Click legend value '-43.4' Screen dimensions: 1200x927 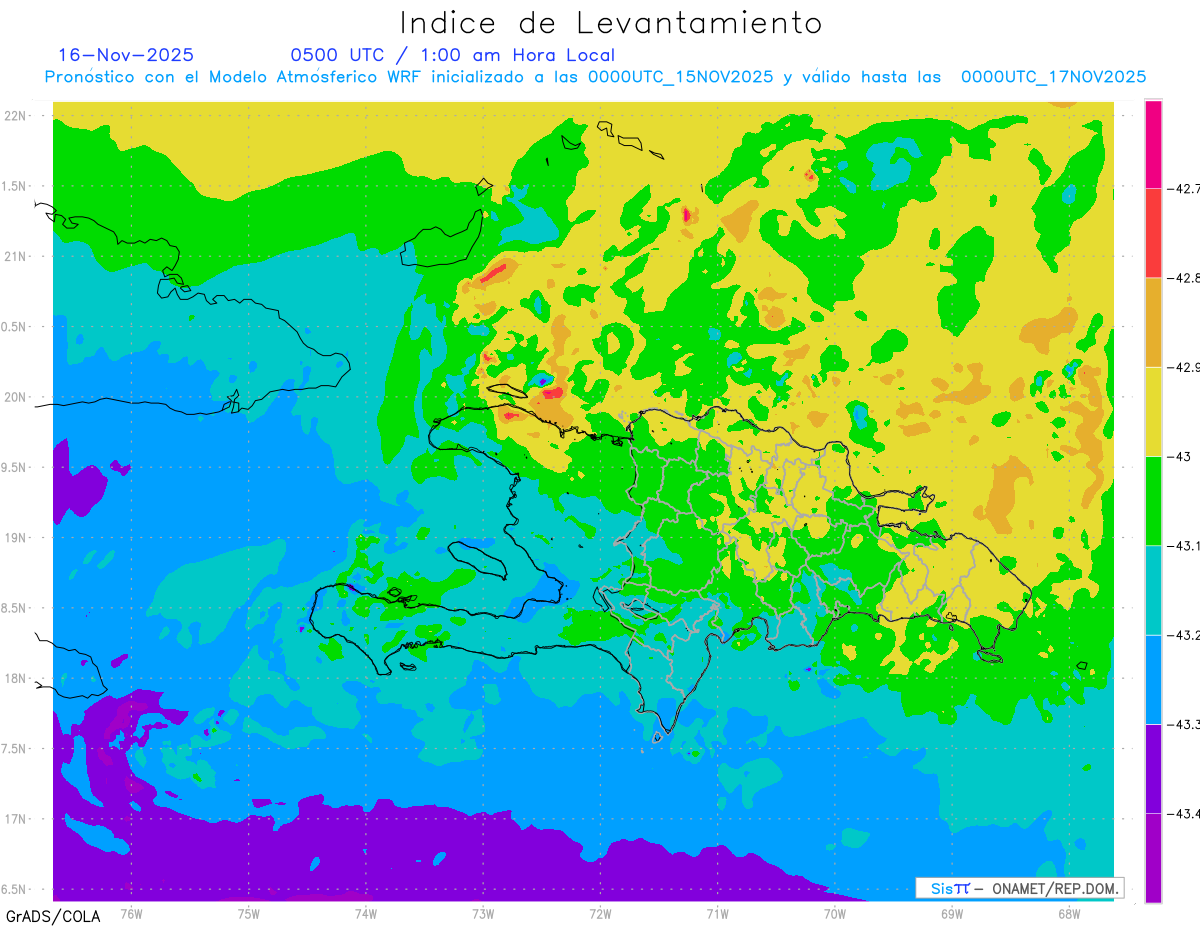point(1184,813)
